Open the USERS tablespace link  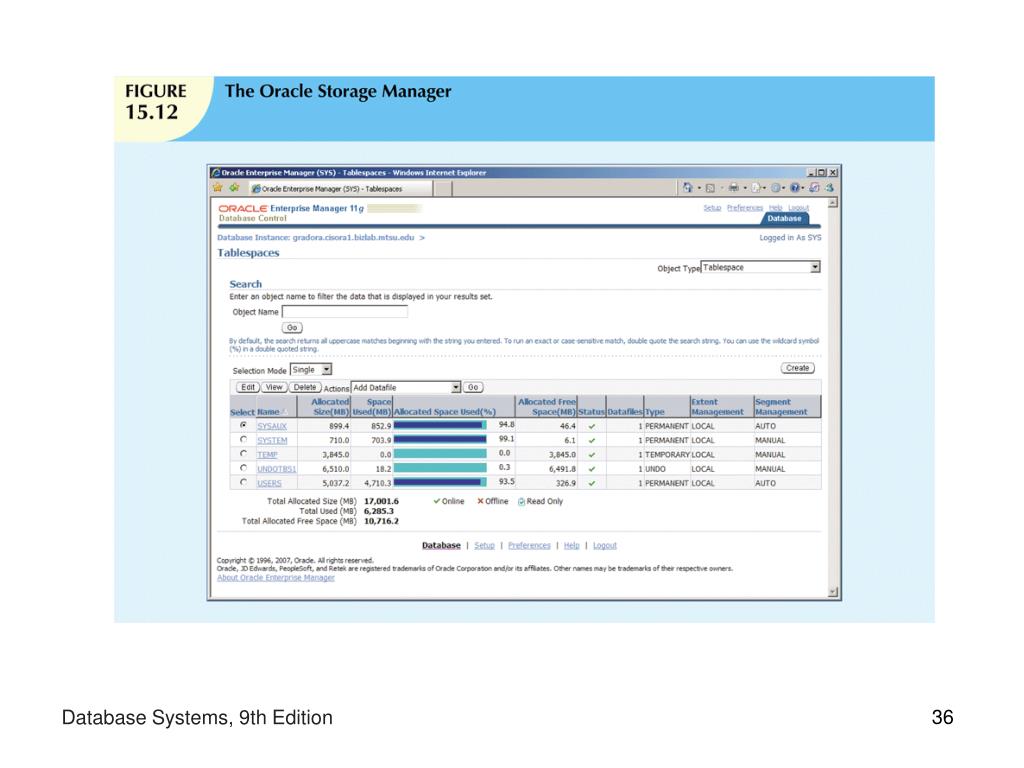click(269, 484)
